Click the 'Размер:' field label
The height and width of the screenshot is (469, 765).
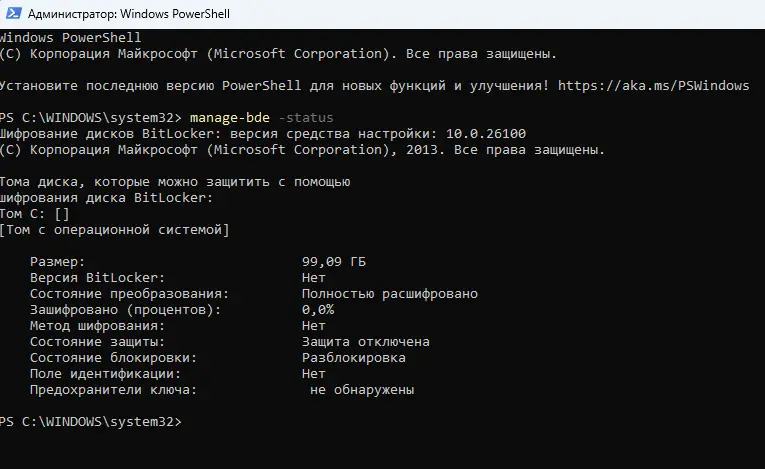pos(57,262)
